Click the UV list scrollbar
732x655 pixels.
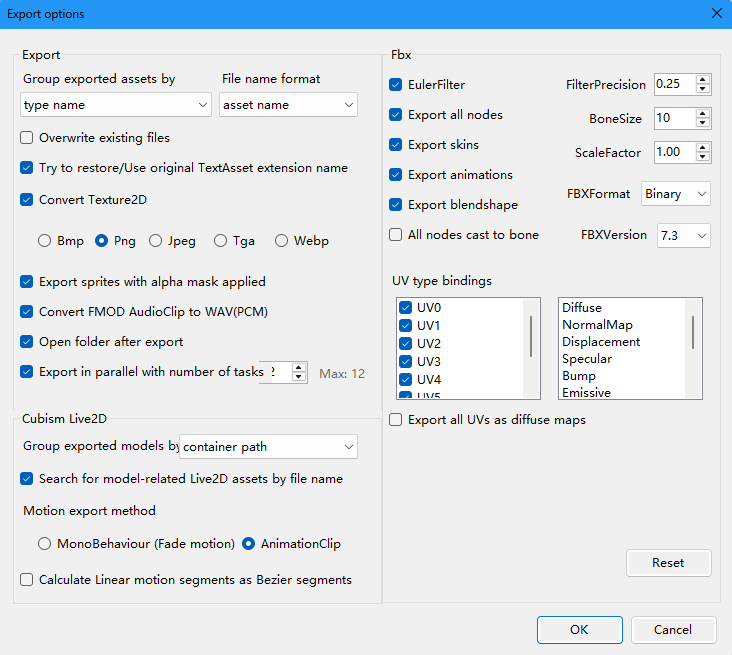coord(531,336)
